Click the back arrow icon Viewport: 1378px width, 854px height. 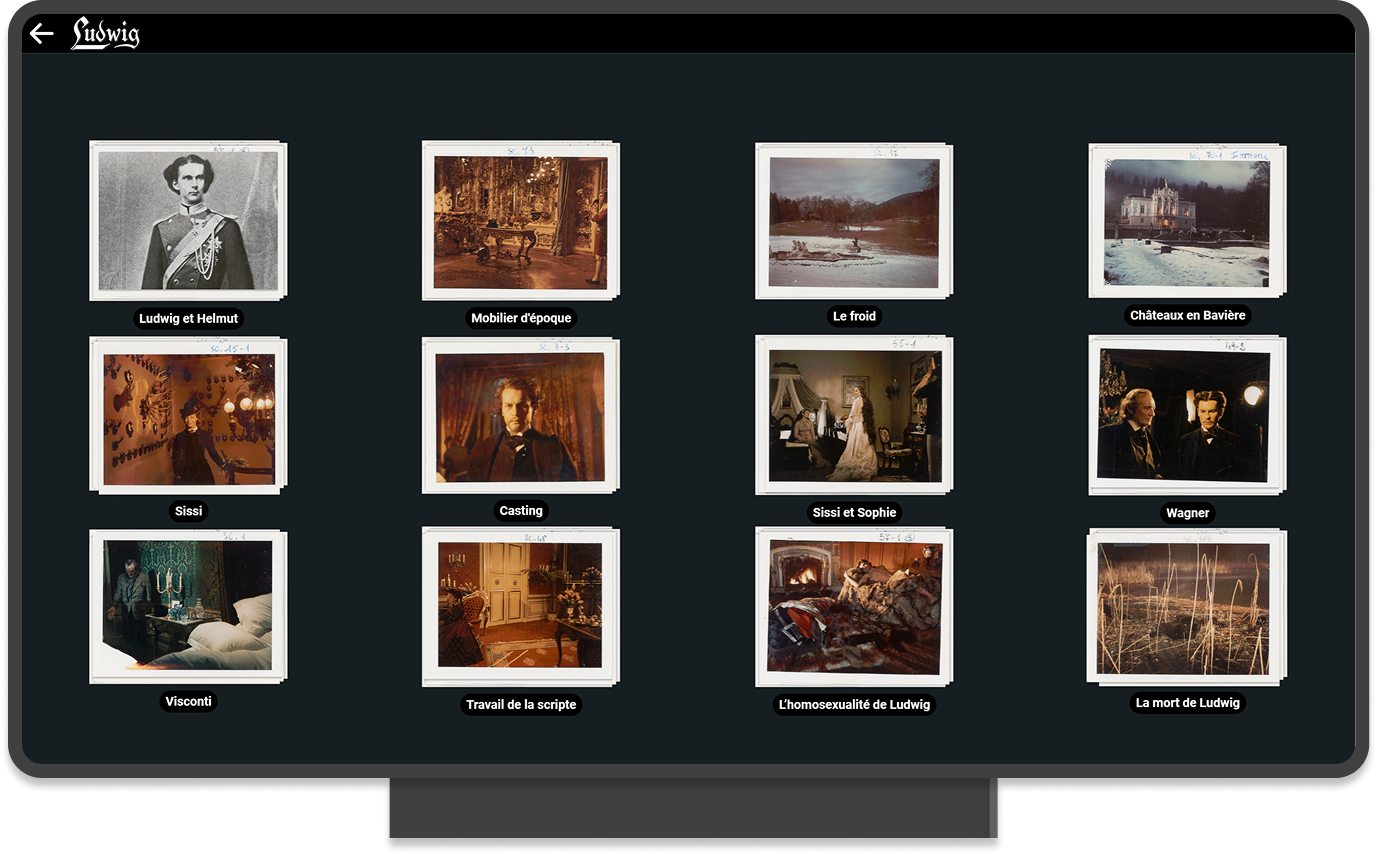(x=41, y=34)
